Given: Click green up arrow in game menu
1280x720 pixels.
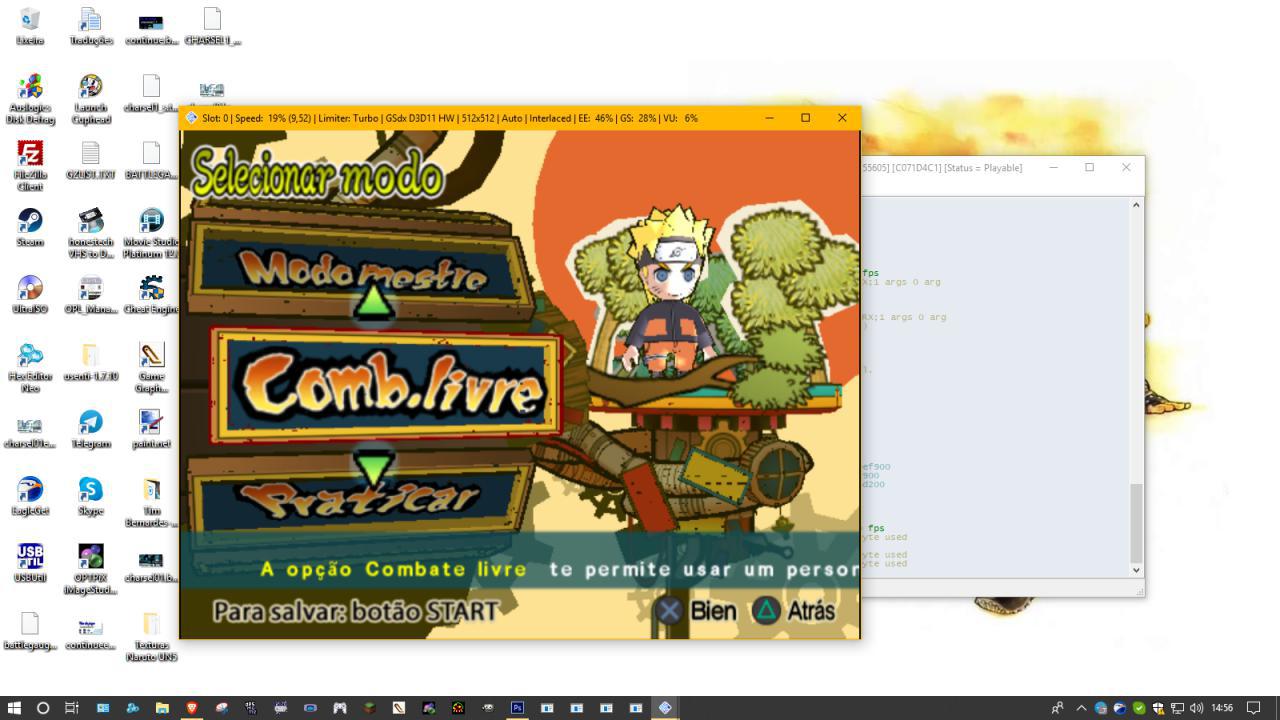Looking at the screenshot, I should pyautogui.click(x=375, y=301).
